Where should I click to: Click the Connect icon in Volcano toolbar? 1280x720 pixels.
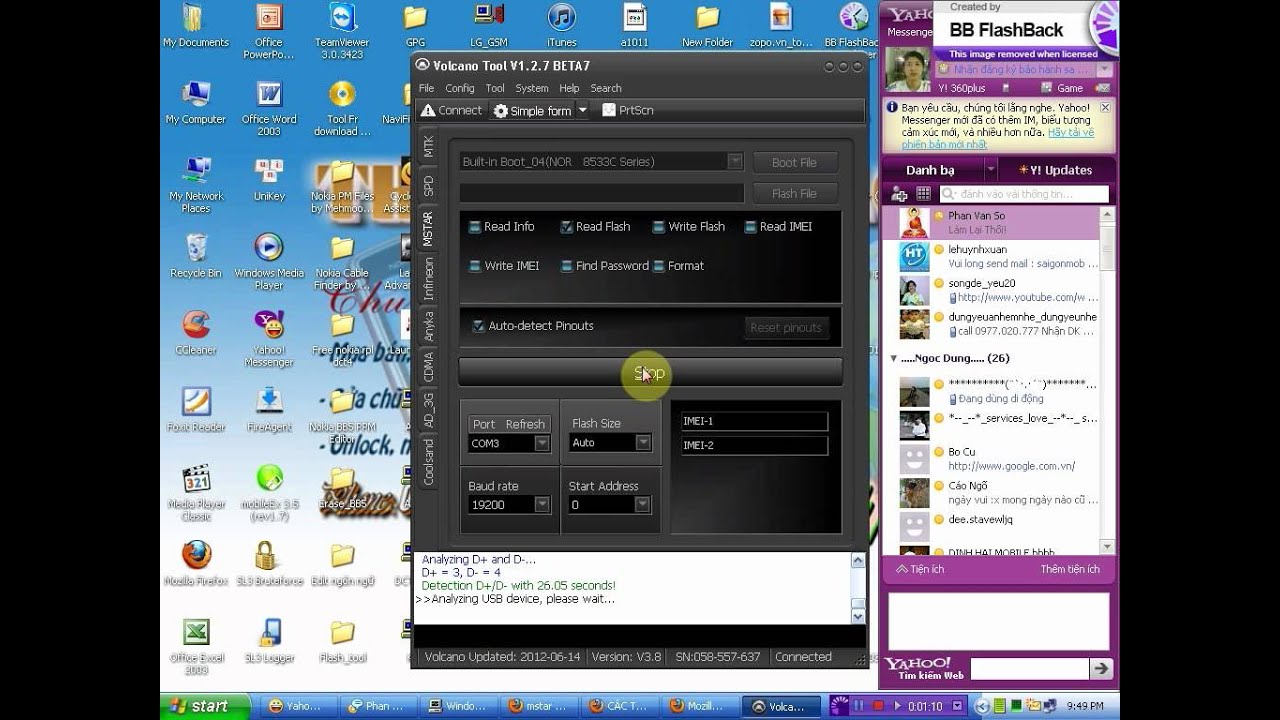click(x=428, y=111)
